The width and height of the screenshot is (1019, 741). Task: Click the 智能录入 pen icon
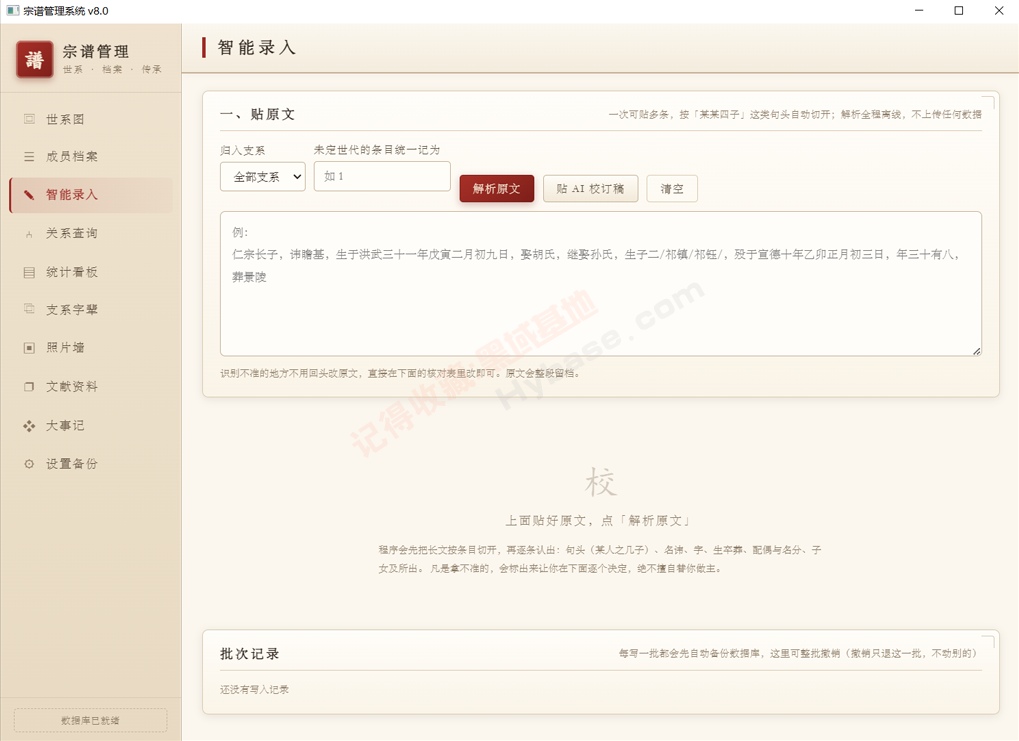29,195
